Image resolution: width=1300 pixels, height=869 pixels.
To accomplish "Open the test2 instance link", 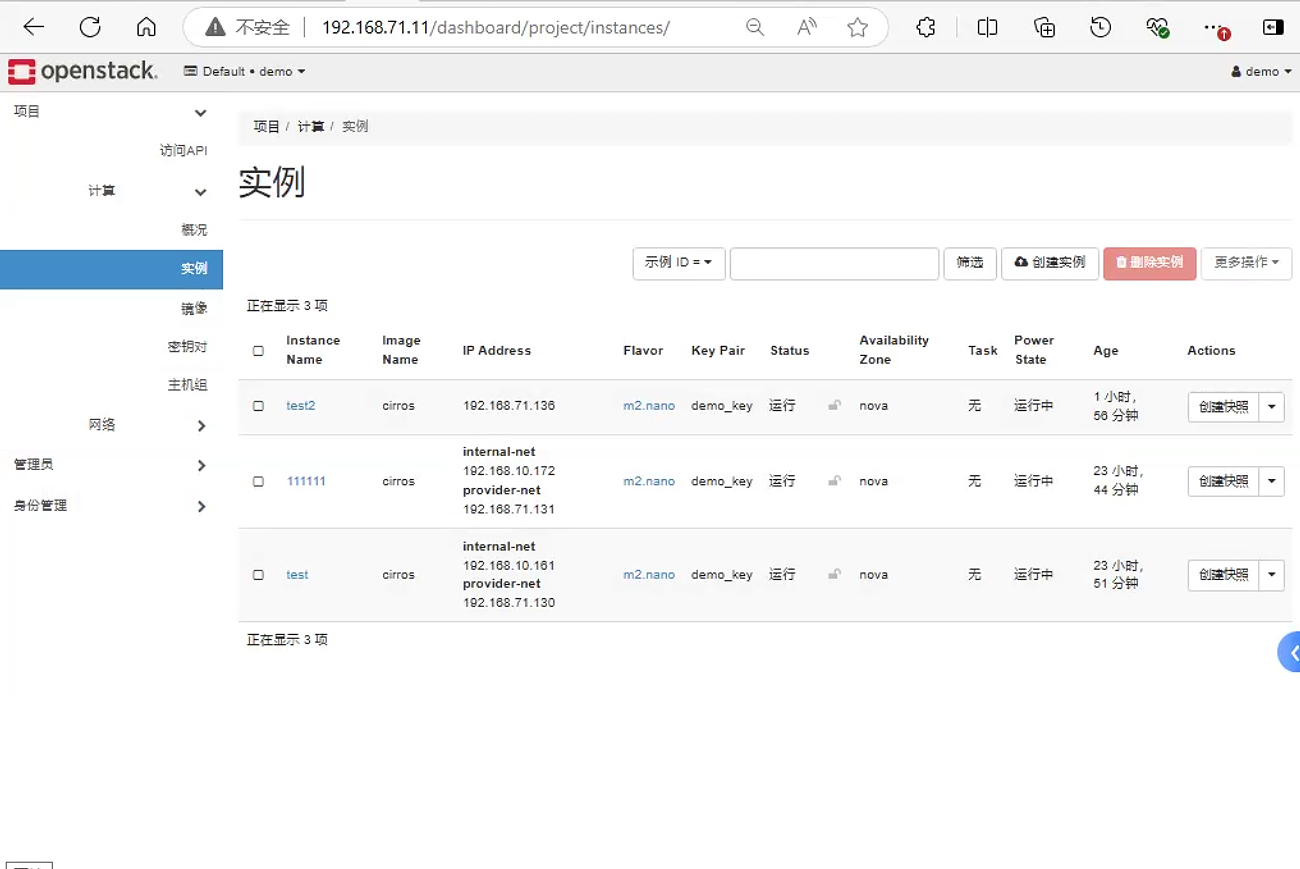I will (301, 406).
